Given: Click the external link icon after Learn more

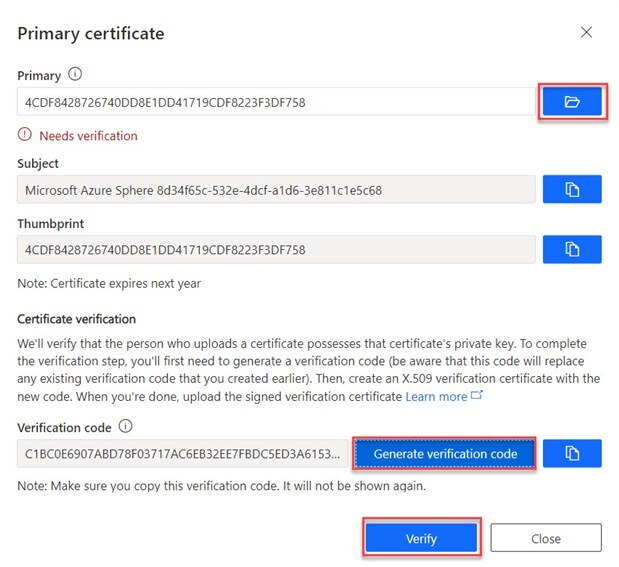Looking at the screenshot, I should point(476,397).
